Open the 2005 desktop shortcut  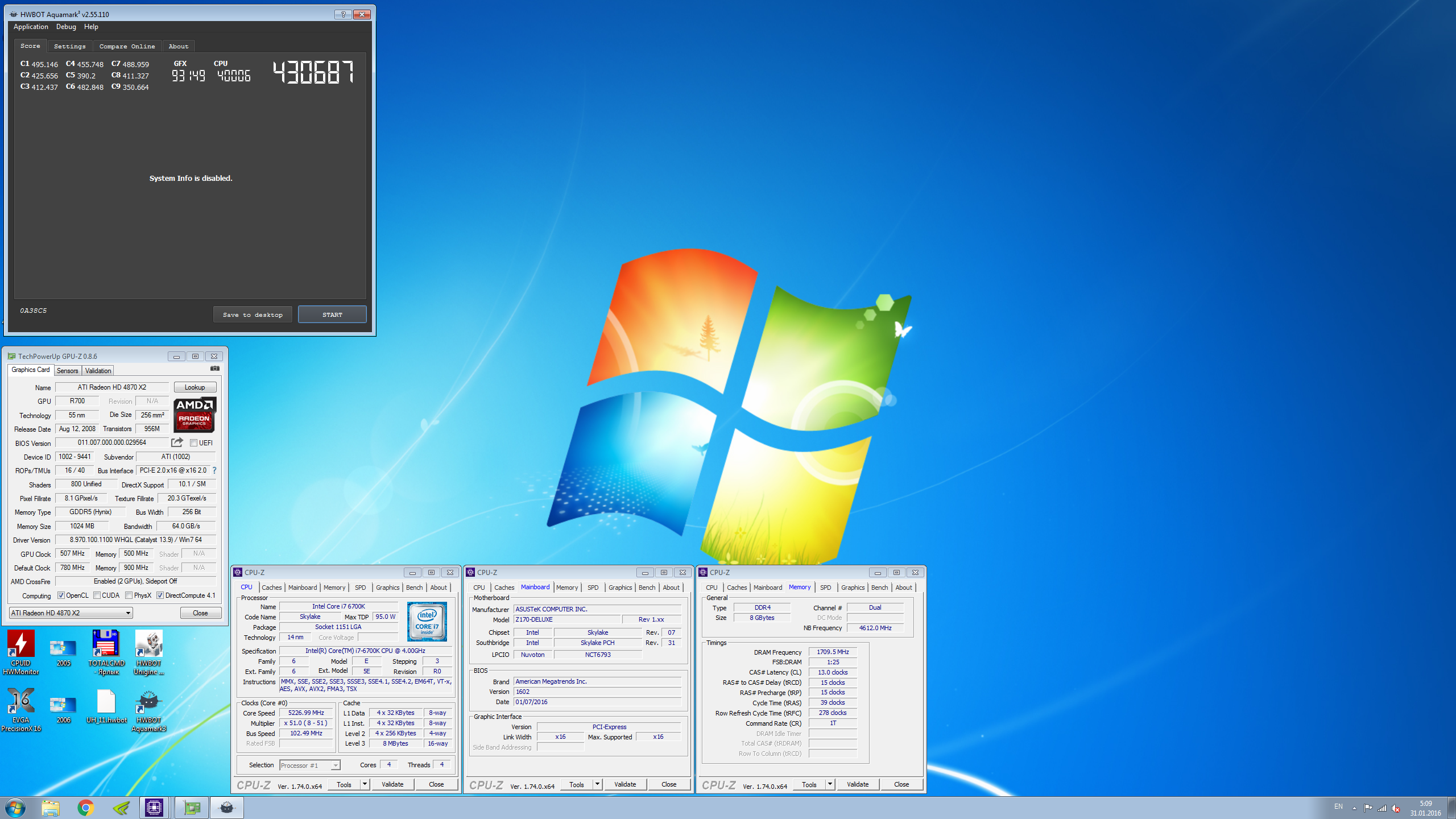point(63,652)
